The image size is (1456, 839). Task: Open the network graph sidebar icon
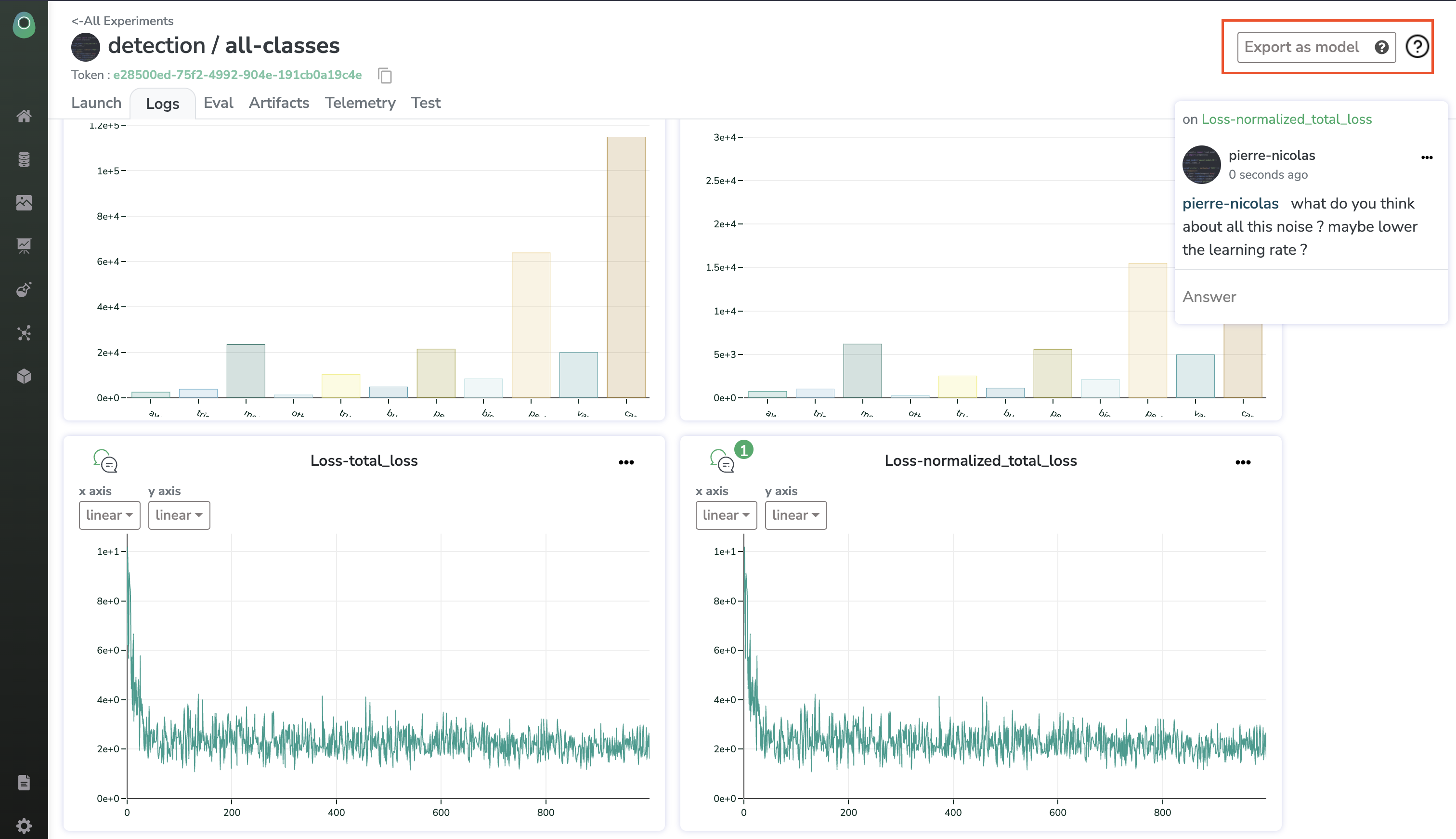(24, 333)
